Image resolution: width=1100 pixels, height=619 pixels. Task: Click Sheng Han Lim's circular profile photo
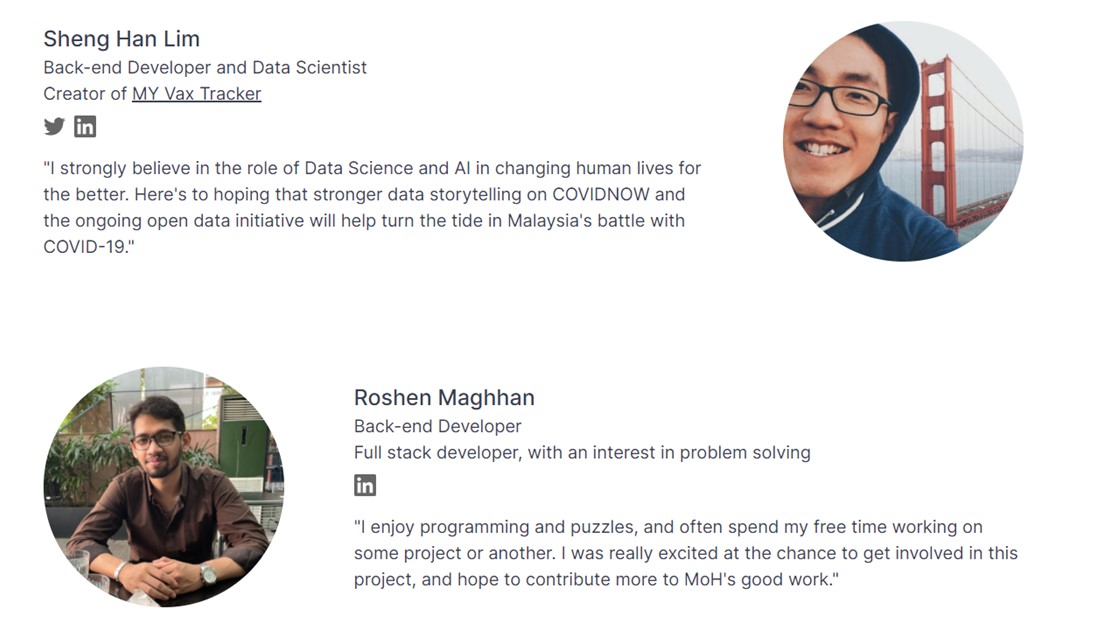point(903,141)
